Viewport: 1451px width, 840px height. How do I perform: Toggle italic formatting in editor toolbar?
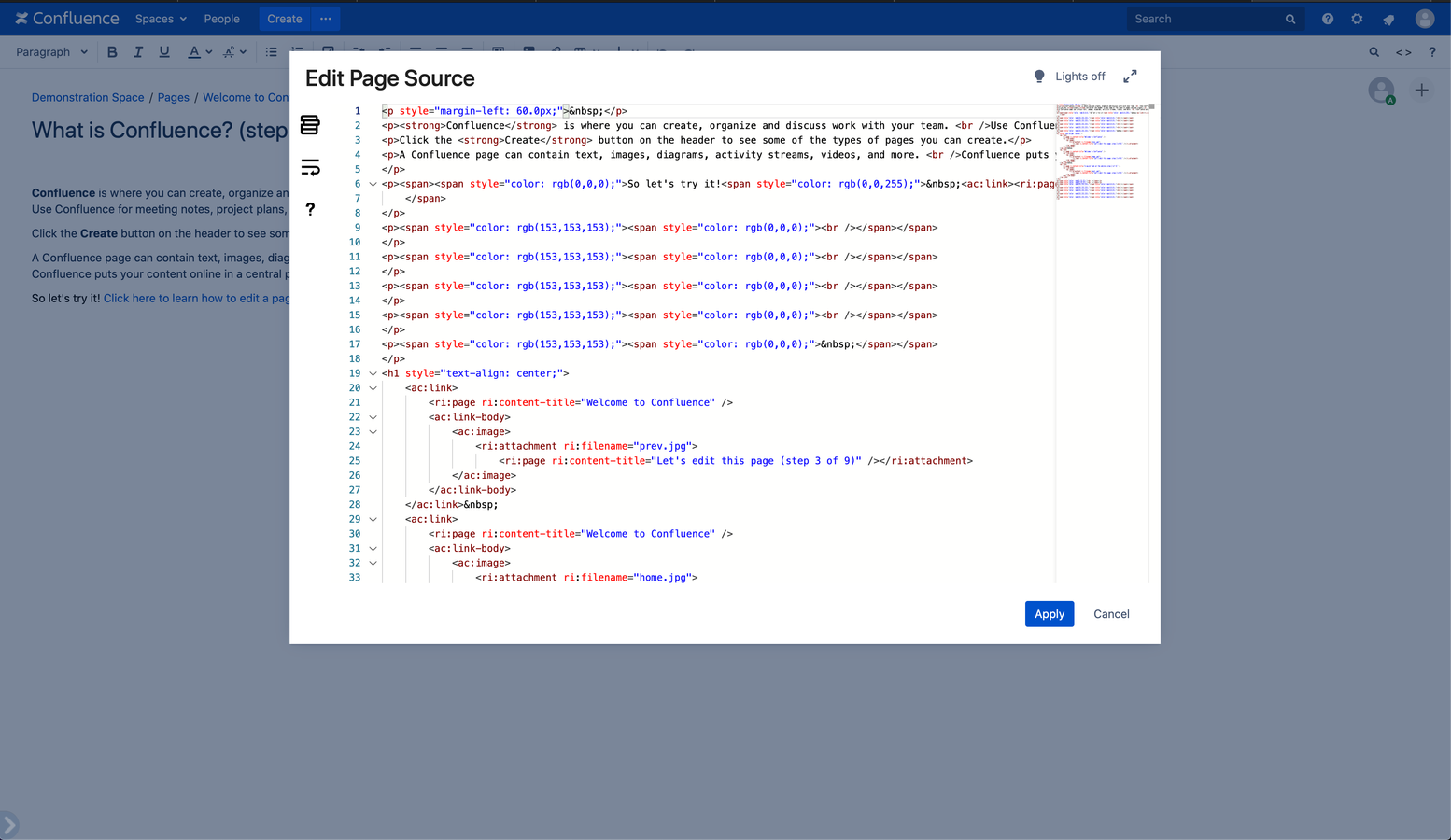(138, 52)
